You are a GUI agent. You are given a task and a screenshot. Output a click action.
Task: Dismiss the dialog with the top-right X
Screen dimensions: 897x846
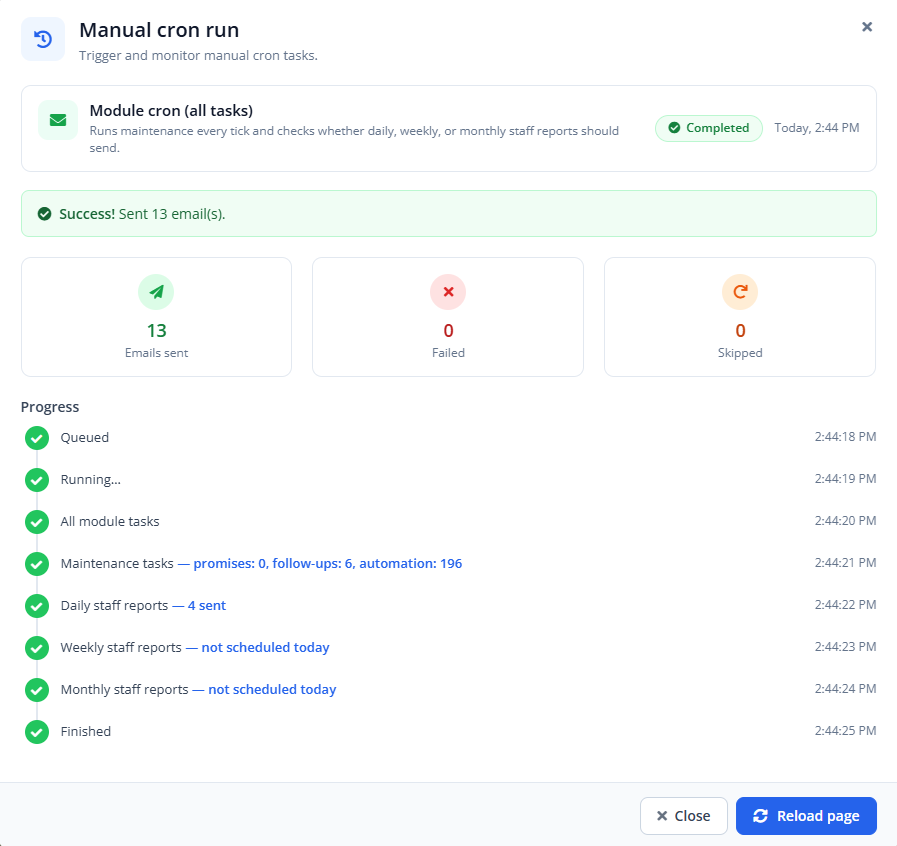(x=867, y=27)
